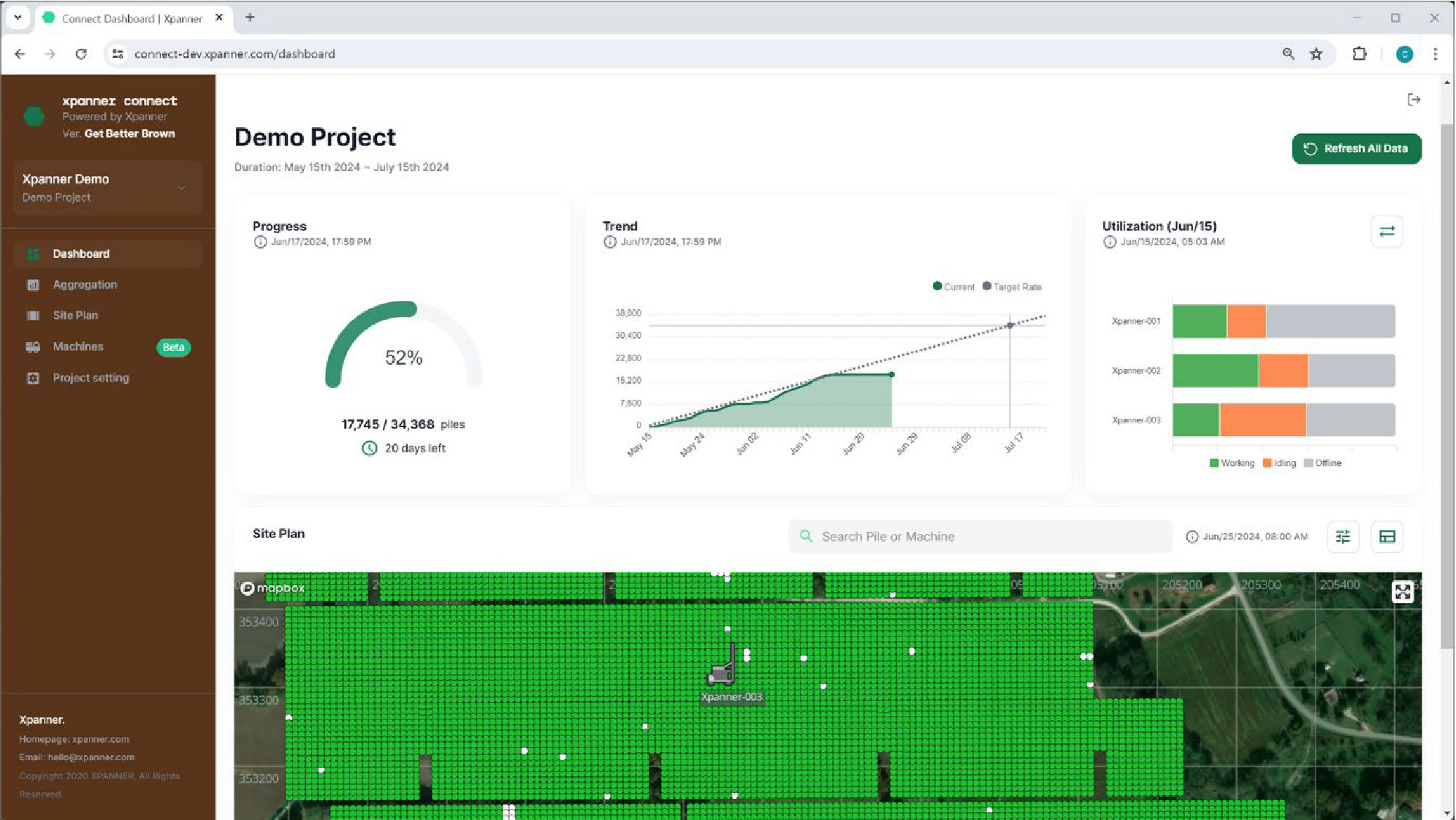Open Machines page in the sidebar
The height and width of the screenshot is (820, 1456).
coord(77,346)
